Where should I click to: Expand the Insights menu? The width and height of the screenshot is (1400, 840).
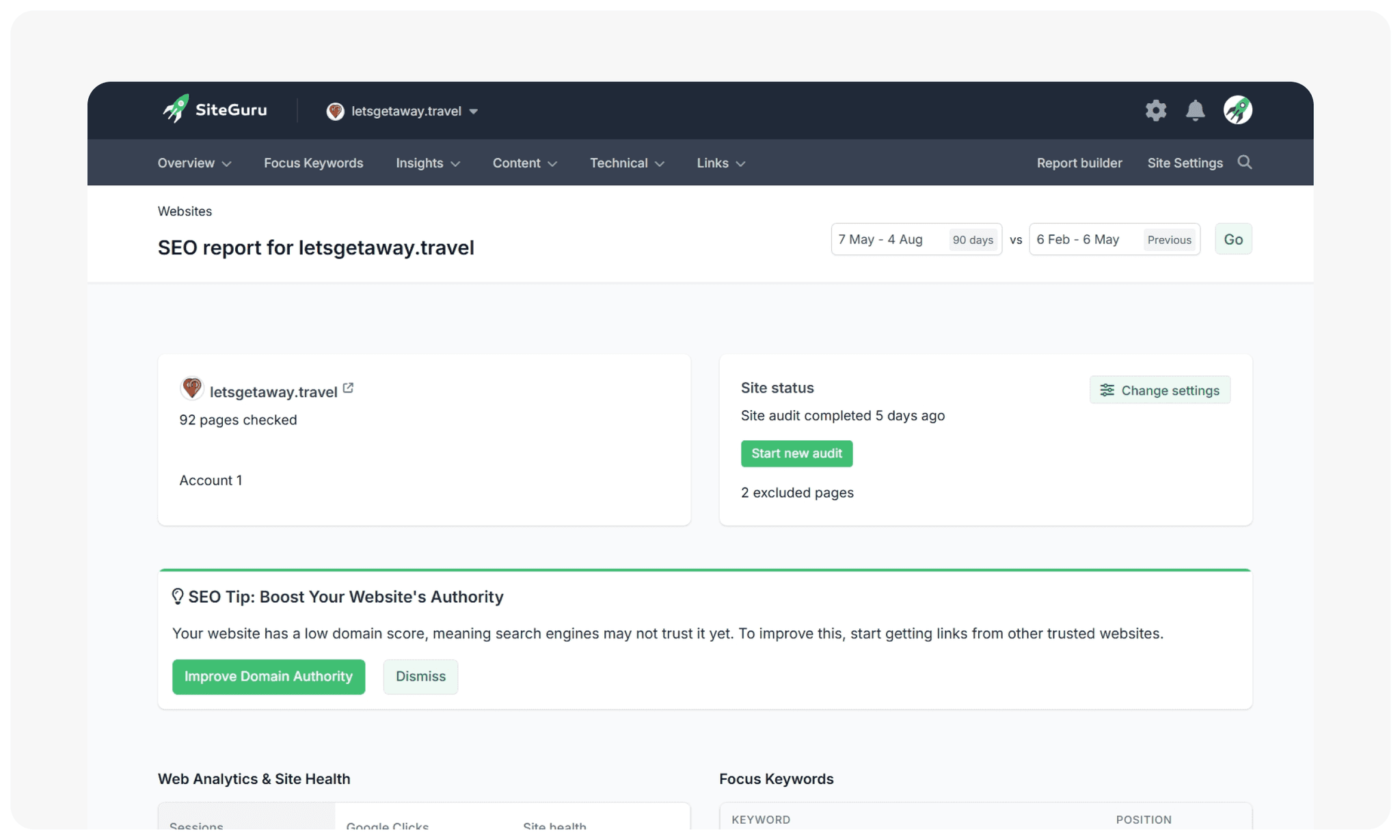(427, 163)
